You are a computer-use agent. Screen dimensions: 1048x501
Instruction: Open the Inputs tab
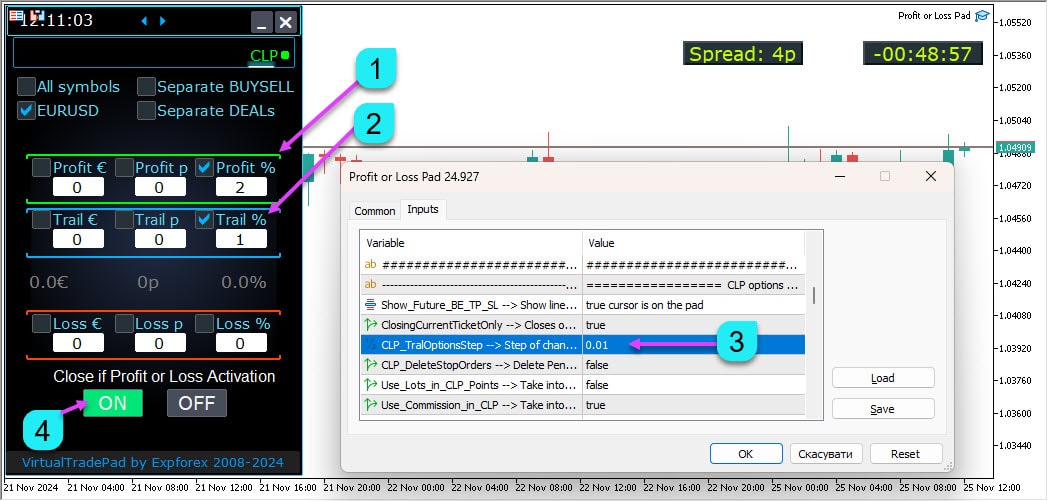[423, 210]
